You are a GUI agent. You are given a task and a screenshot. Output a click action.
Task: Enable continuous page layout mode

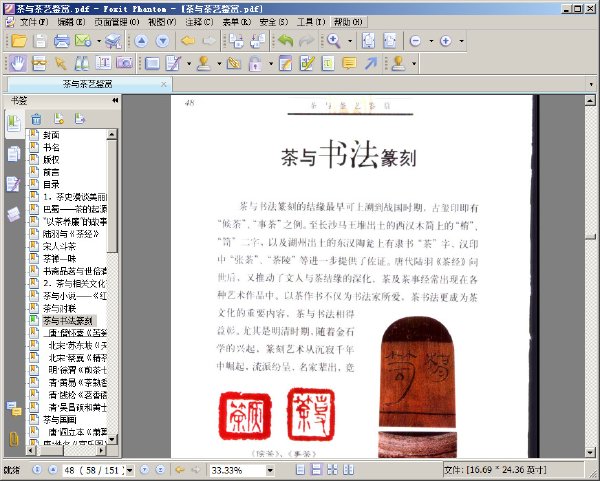pos(316,470)
